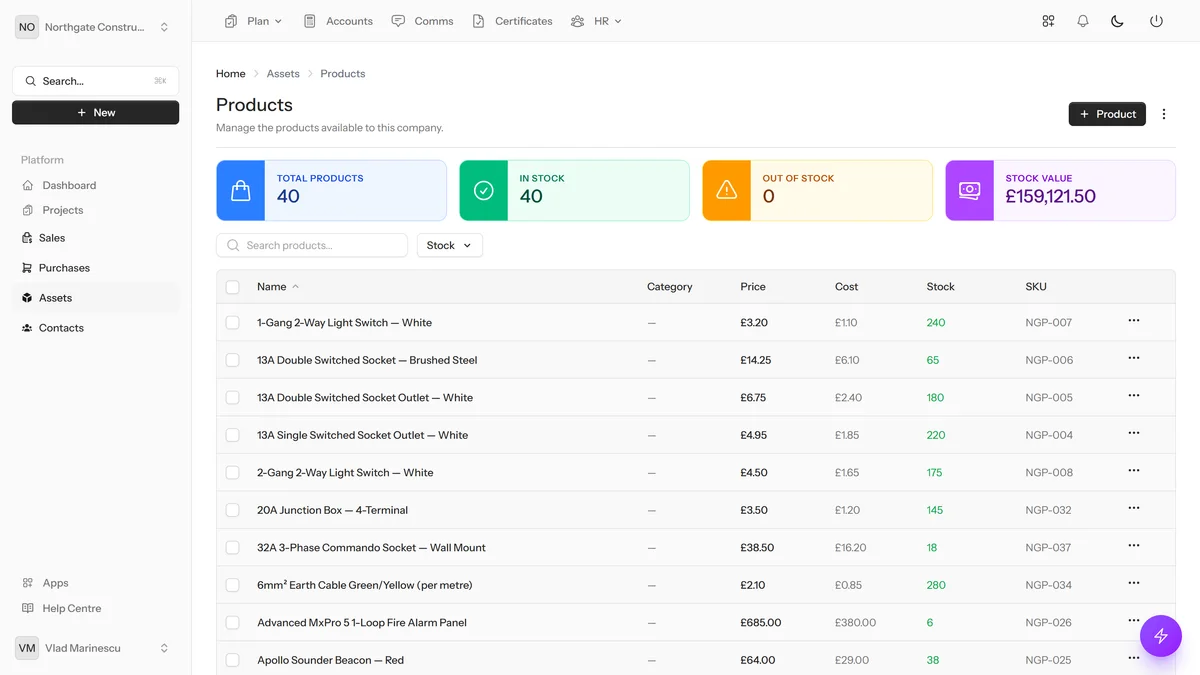Click SKU NGP-037 cell
1200x675 pixels.
(x=1048, y=548)
